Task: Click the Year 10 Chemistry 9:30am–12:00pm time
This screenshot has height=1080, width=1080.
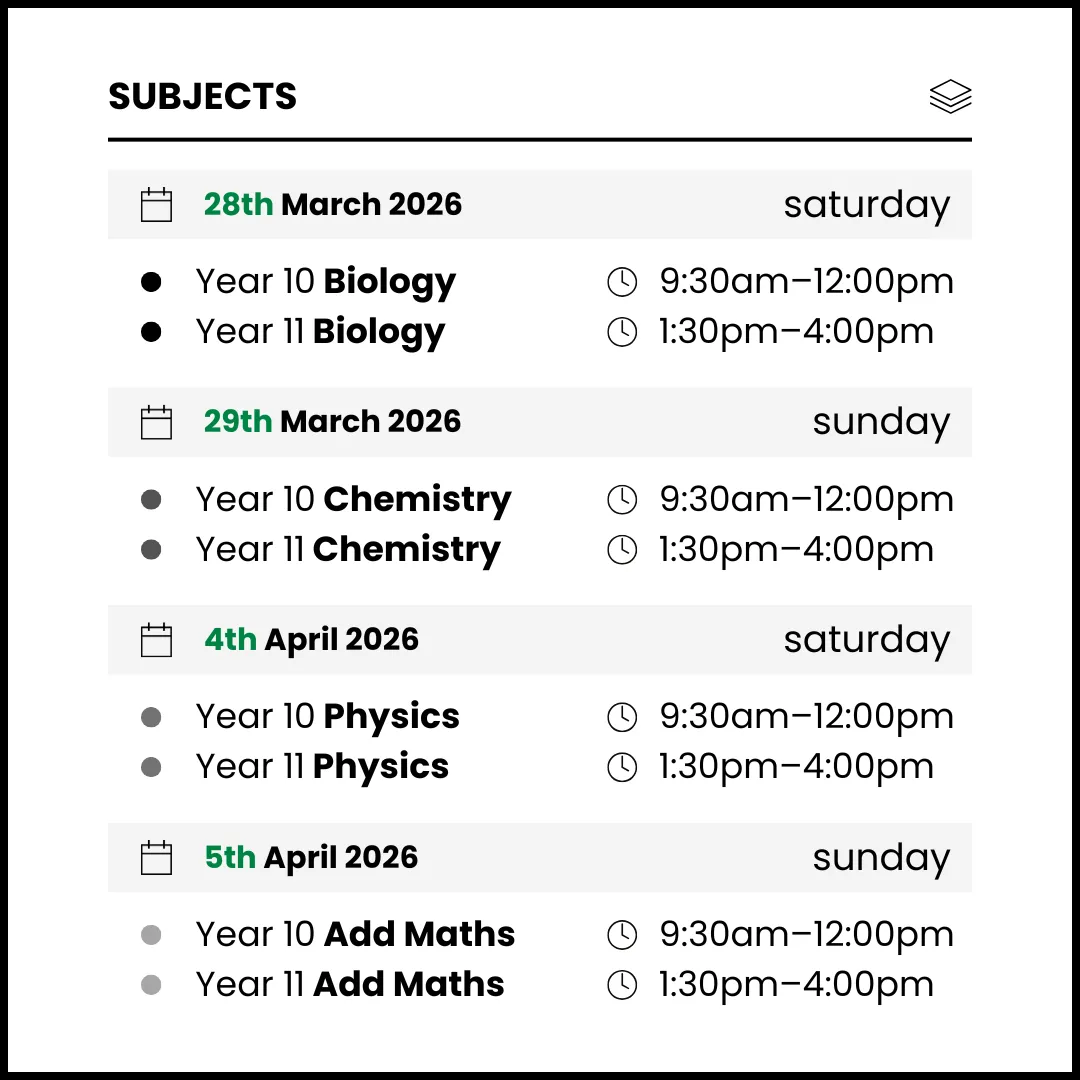Action: click(x=806, y=500)
